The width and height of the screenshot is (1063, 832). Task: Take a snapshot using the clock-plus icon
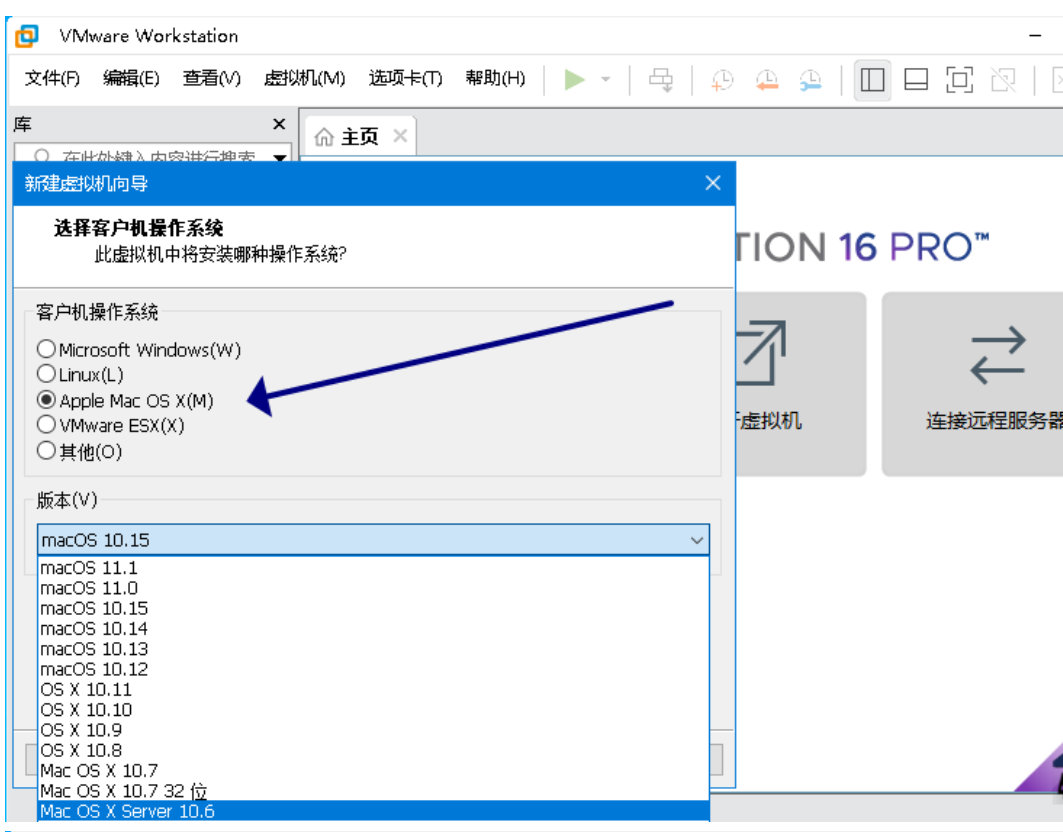[722, 80]
